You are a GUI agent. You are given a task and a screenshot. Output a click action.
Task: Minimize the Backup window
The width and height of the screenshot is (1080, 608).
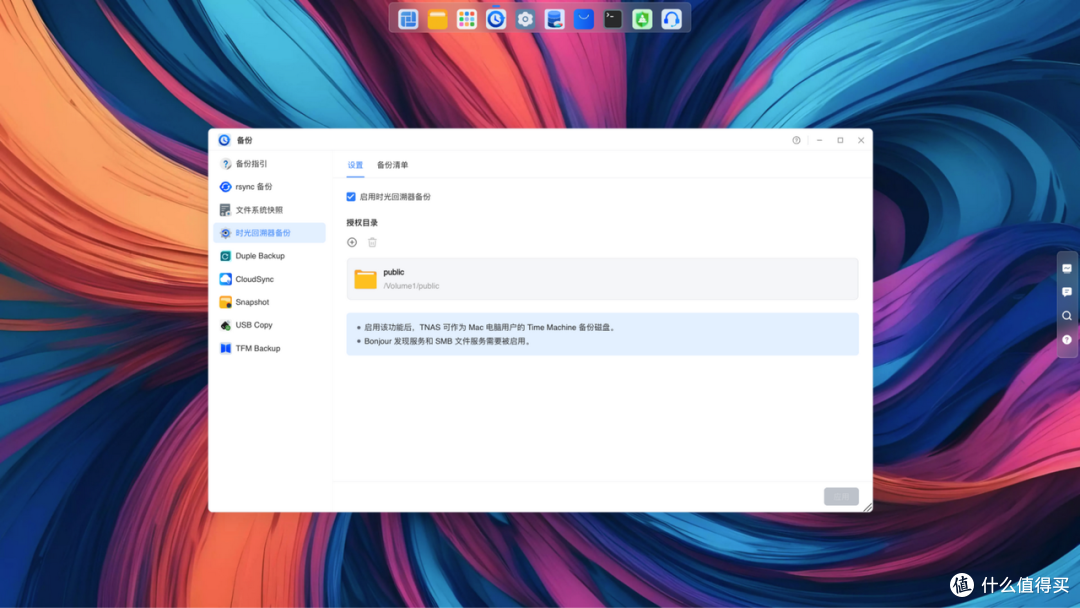point(819,140)
